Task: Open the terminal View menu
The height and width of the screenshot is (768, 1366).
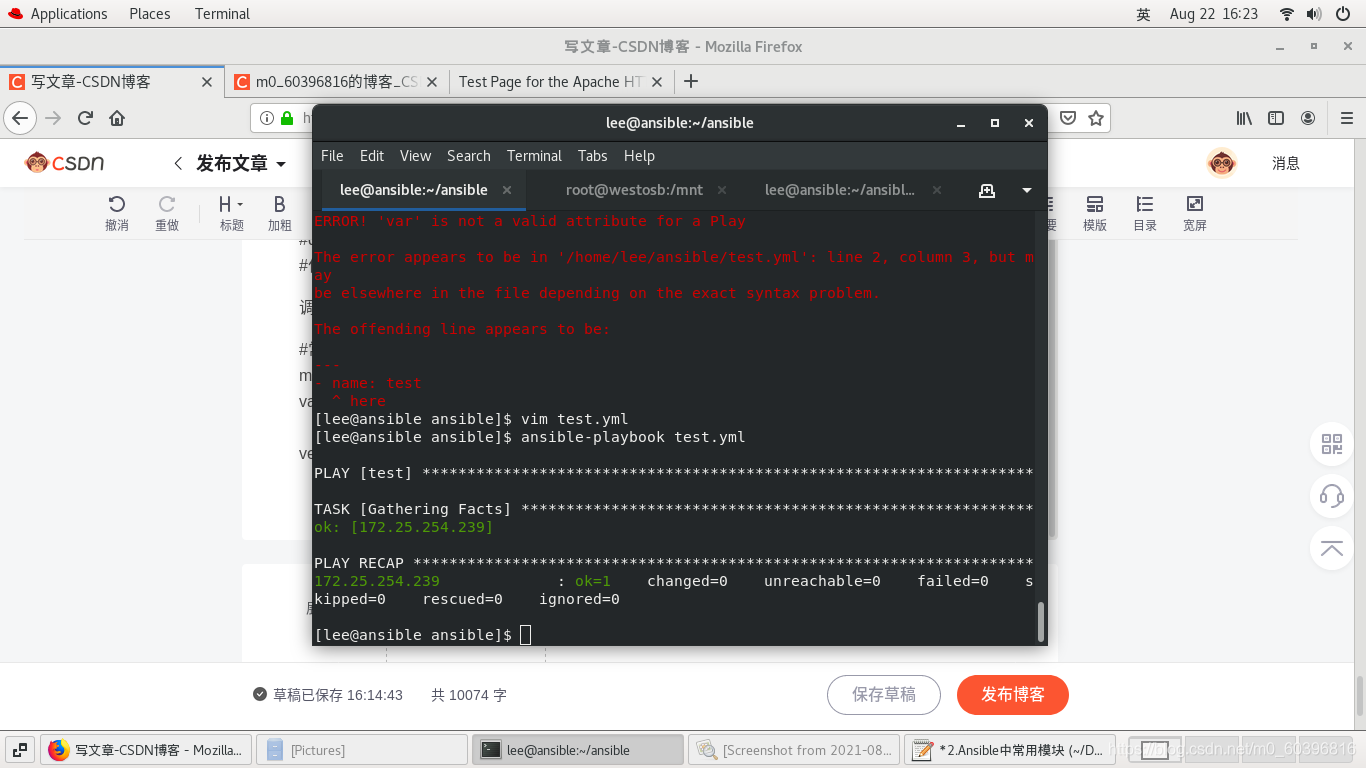Action: pos(415,156)
